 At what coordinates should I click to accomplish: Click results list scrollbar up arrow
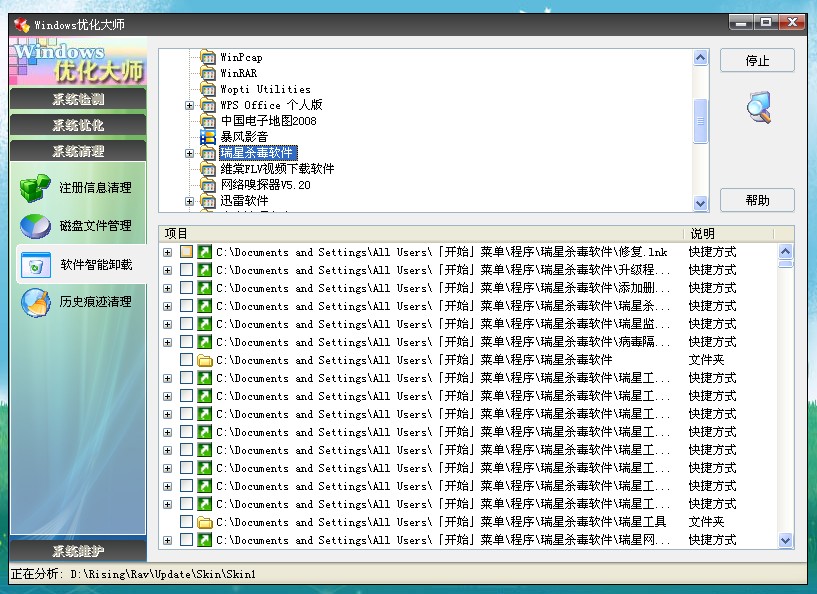point(785,252)
